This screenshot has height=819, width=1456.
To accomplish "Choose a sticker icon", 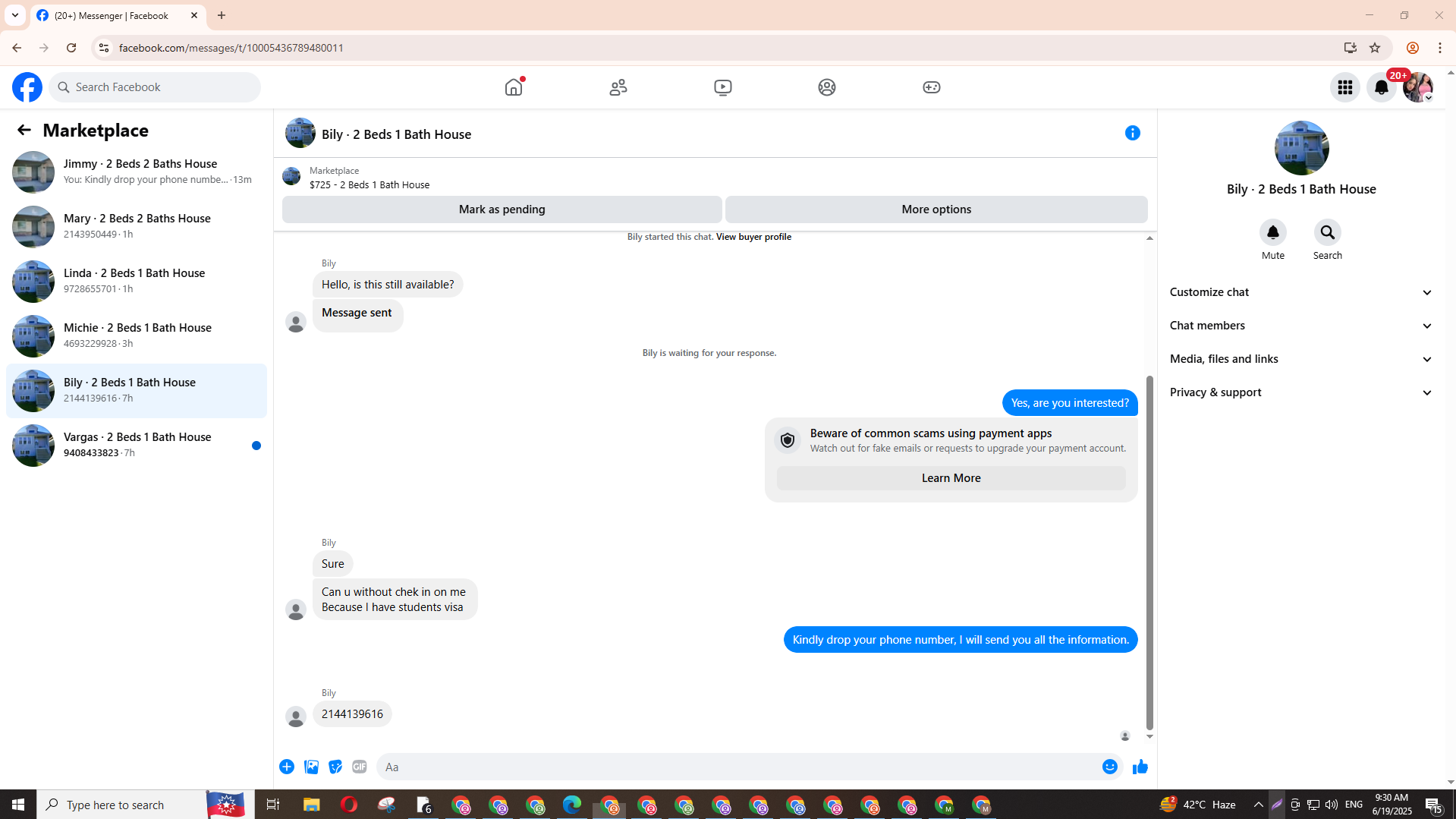I will pyautogui.click(x=335, y=767).
